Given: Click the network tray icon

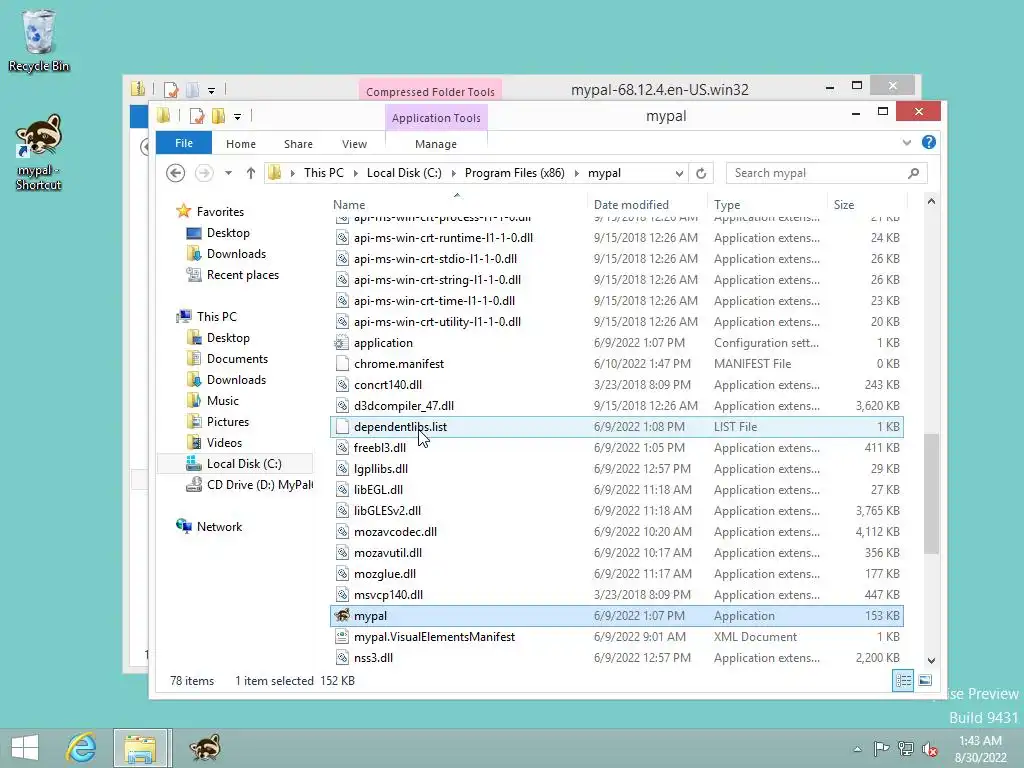Looking at the screenshot, I should [905, 748].
